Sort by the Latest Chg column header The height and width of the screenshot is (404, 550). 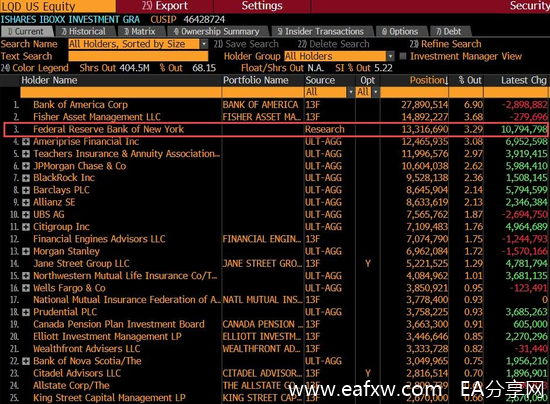[524, 80]
